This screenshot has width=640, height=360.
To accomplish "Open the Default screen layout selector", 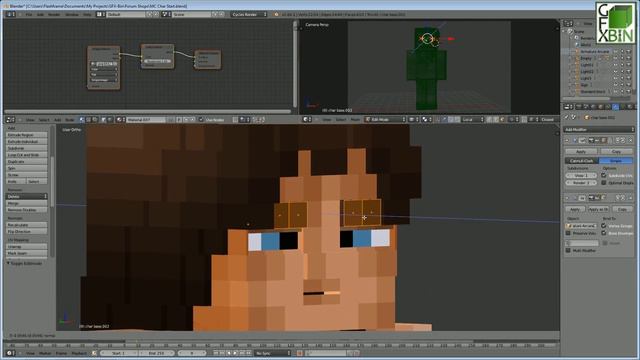I will 126,14.
